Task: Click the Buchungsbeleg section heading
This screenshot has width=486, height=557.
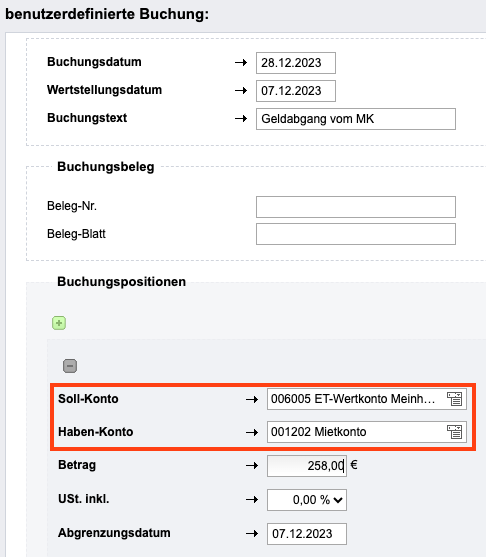Action: (x=106, y=167)
